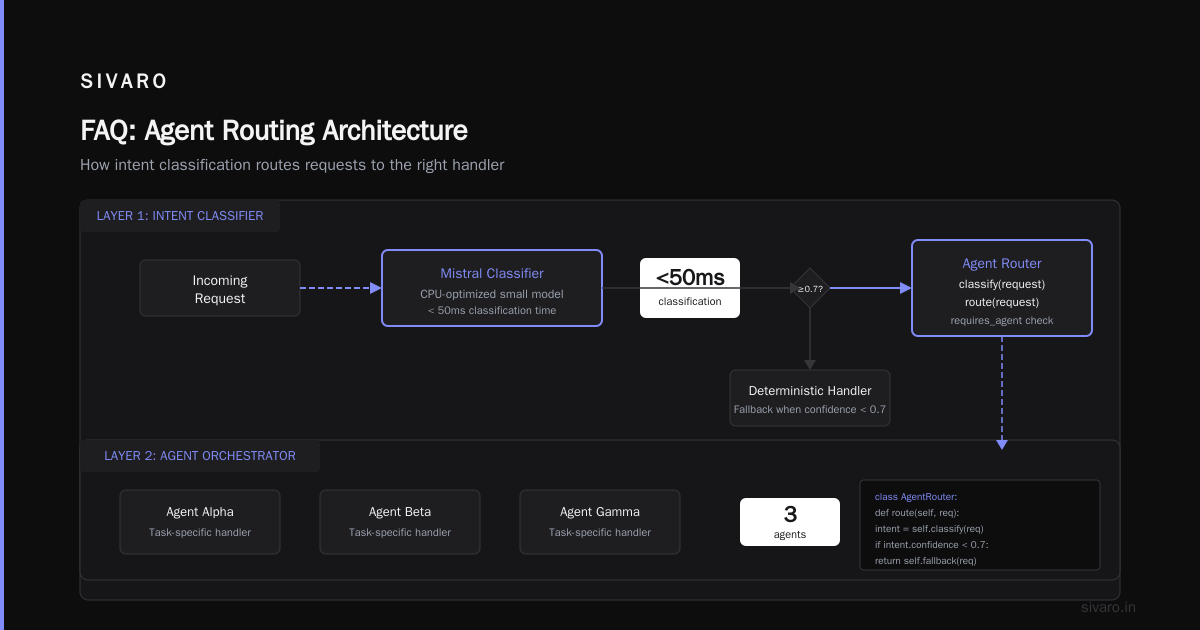
Task: Open the Agent Router node
Action: 1002,288
